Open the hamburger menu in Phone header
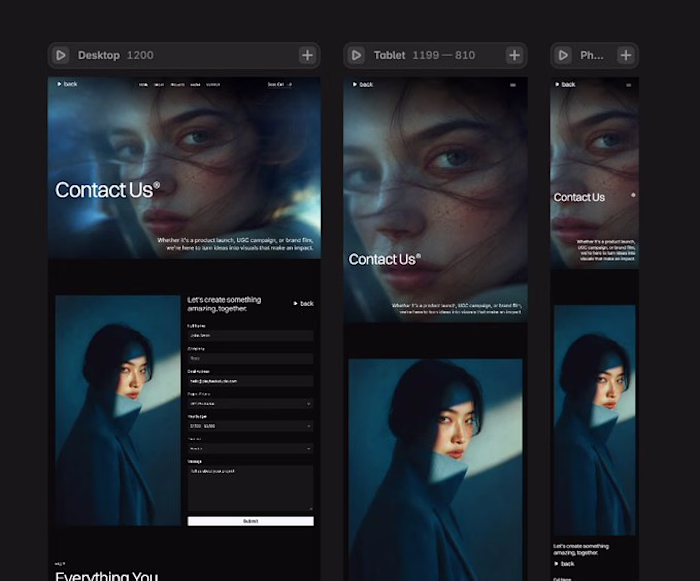The height and width of the screenshot is (581, 700). pyautogui.click(x=629, y=85)
